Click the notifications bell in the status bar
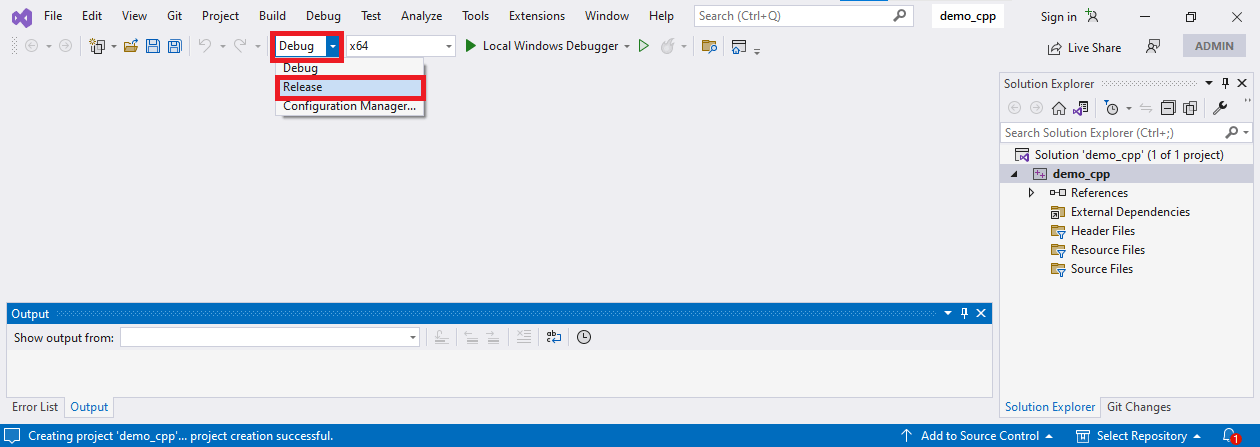Viewport: 1260px width, 447px height. [1231, 436]
